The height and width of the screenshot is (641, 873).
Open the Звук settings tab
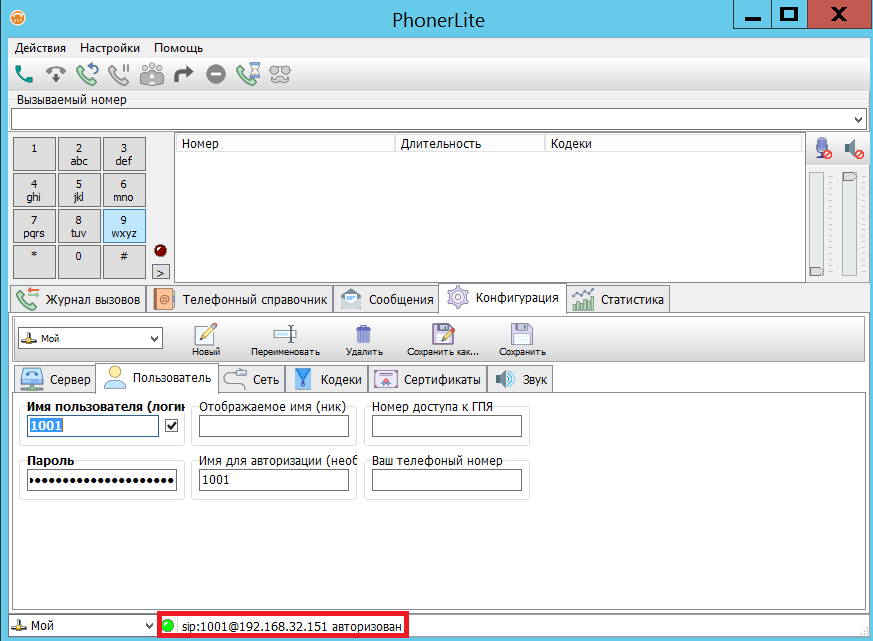tap(520, 379)
